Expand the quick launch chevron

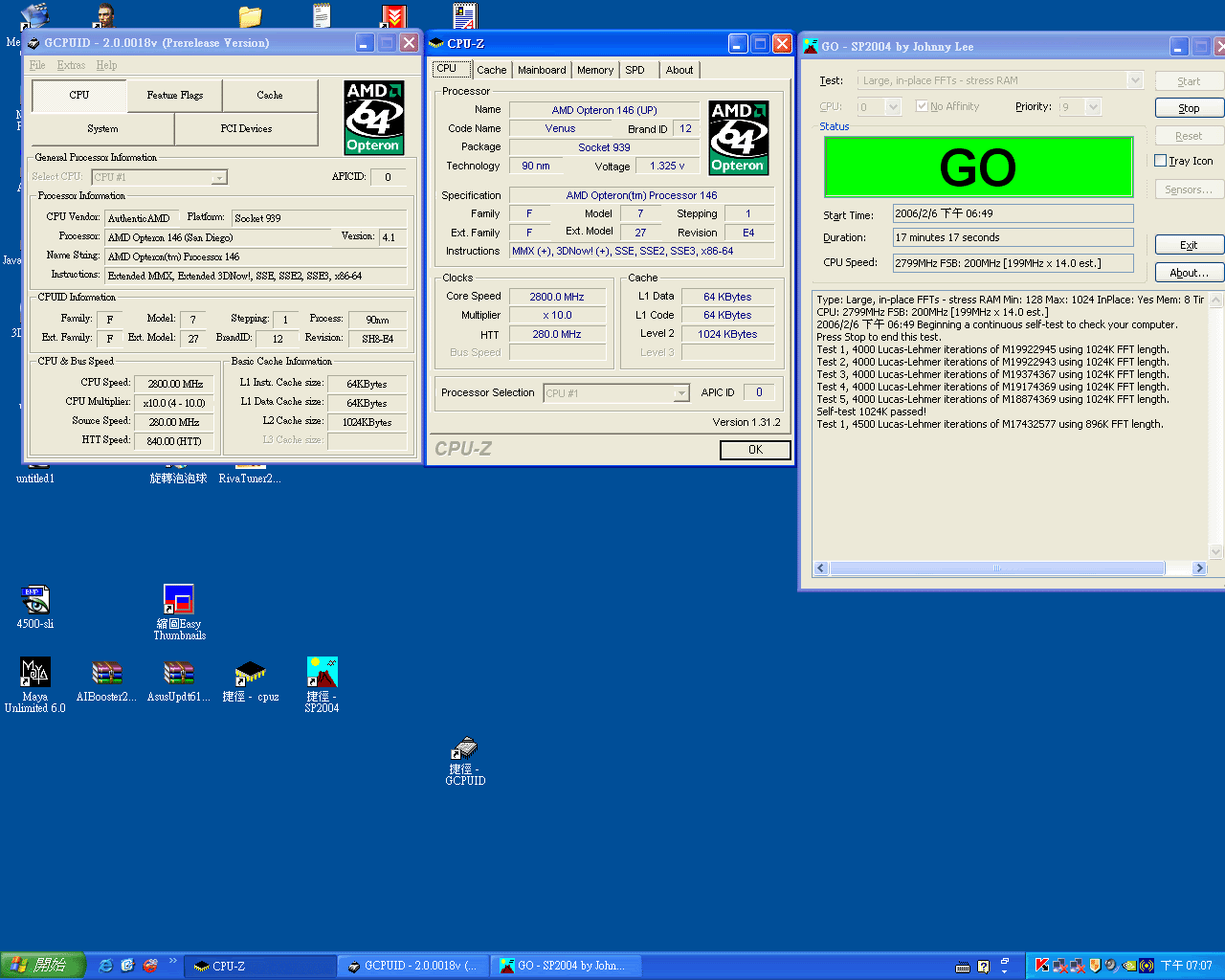[173, 961]
